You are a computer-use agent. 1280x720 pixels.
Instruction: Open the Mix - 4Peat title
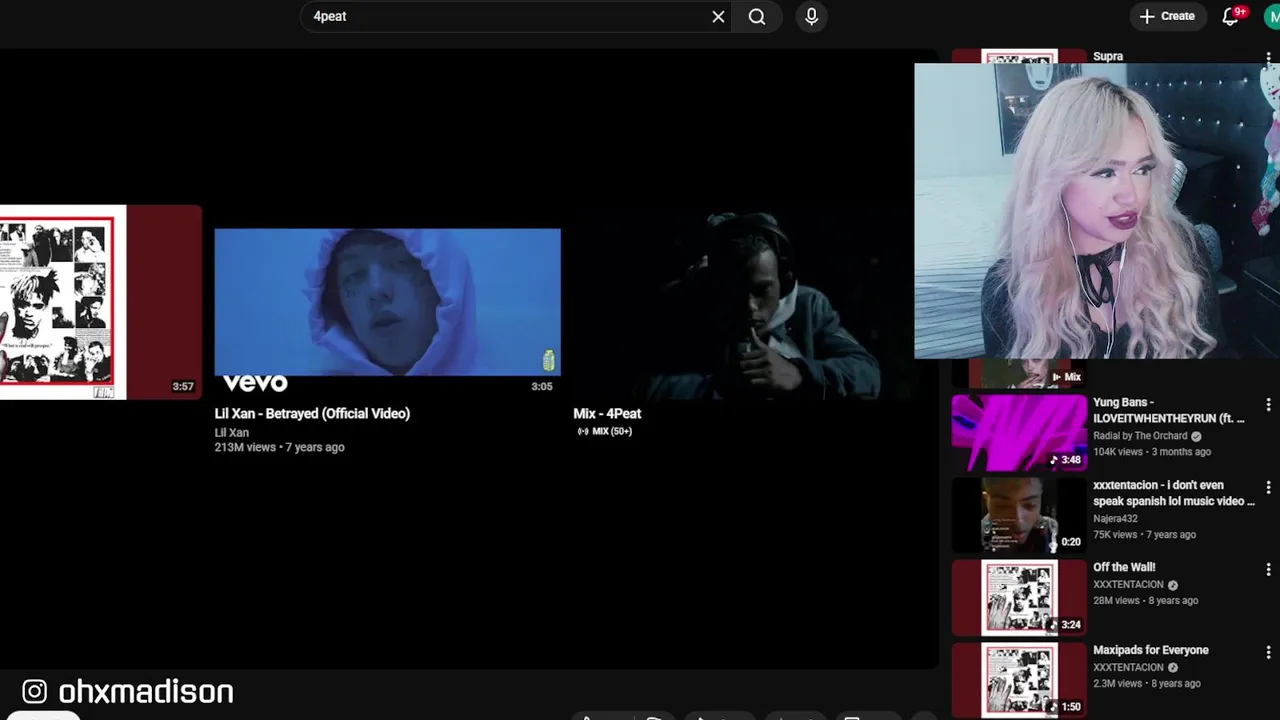607,413
